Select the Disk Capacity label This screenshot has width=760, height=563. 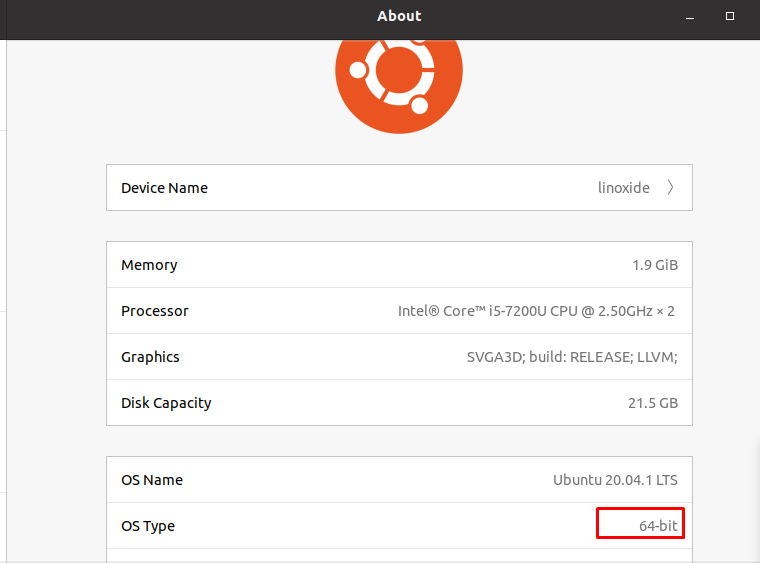click(x=166, y=403)
